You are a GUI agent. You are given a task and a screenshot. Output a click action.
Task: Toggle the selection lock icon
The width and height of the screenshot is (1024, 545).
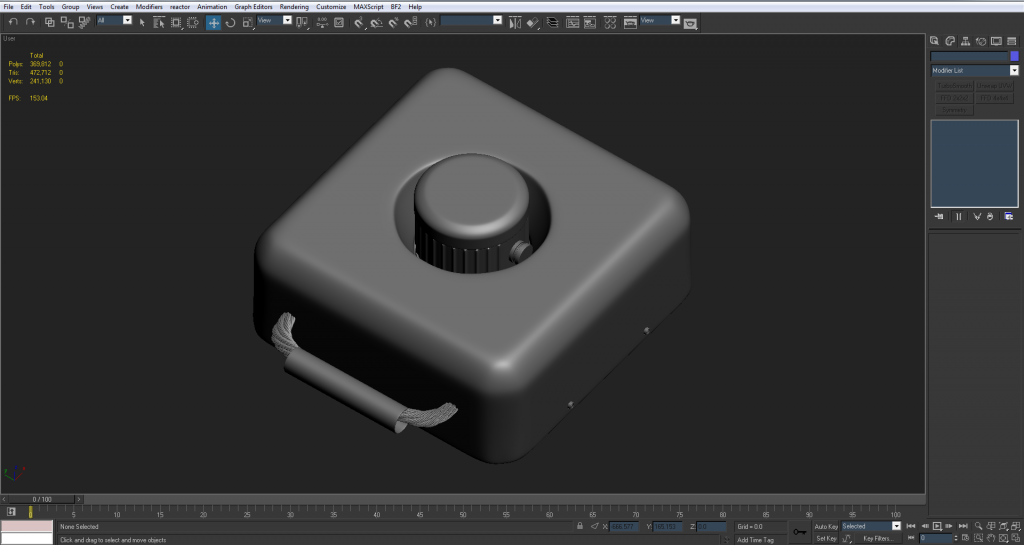580,526
